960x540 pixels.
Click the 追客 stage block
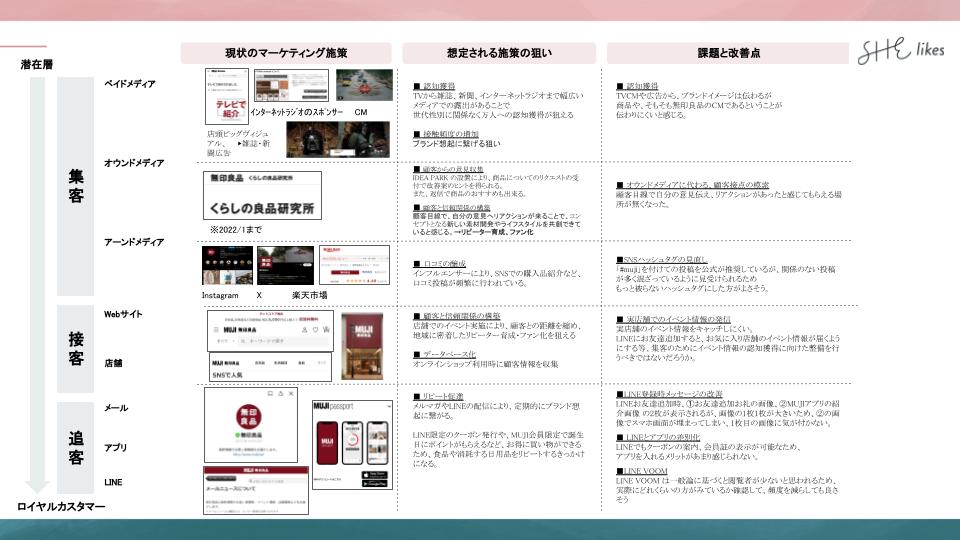[x=76, y=446]
